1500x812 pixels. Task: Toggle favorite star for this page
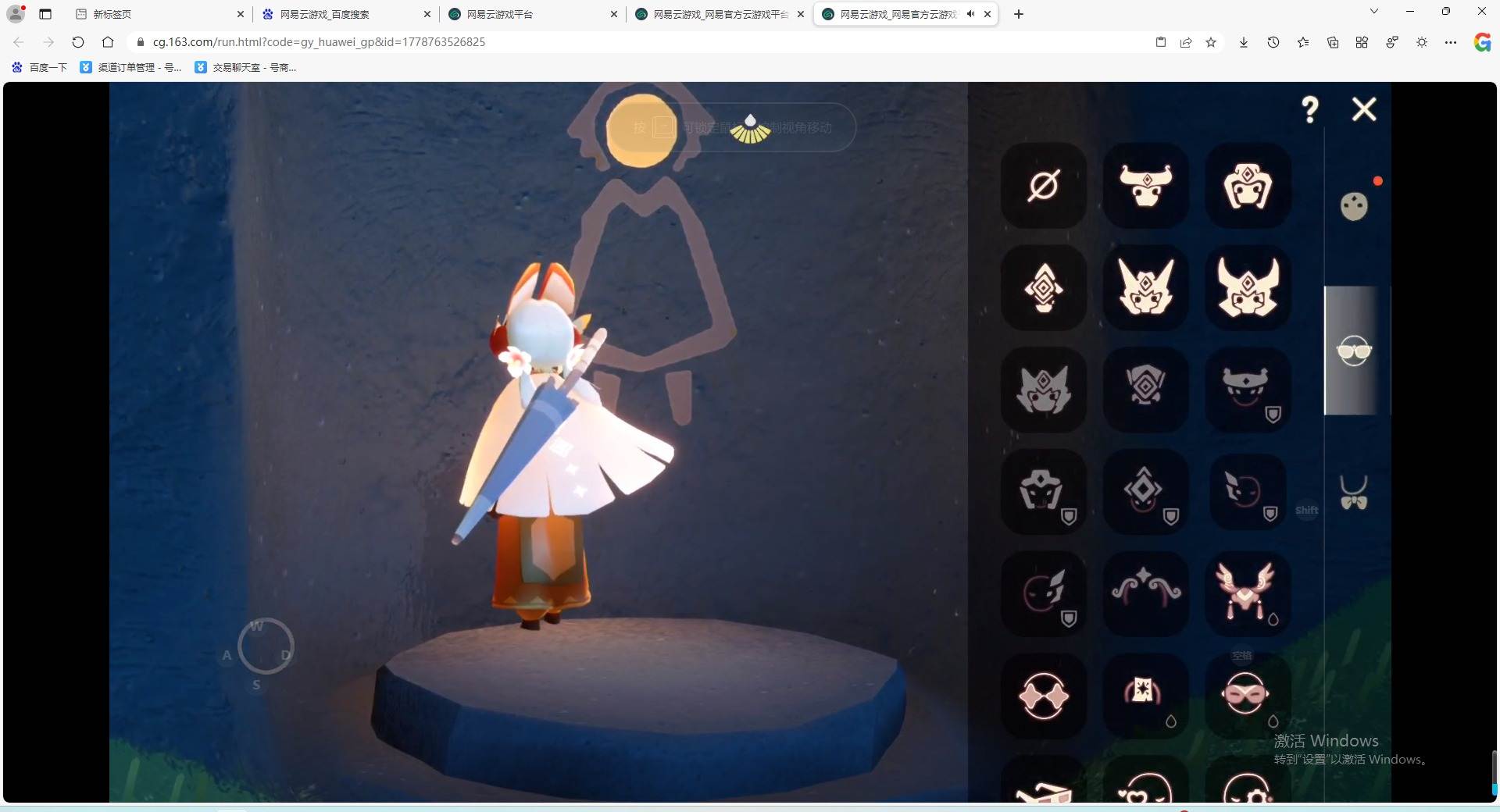(1211, 42)
